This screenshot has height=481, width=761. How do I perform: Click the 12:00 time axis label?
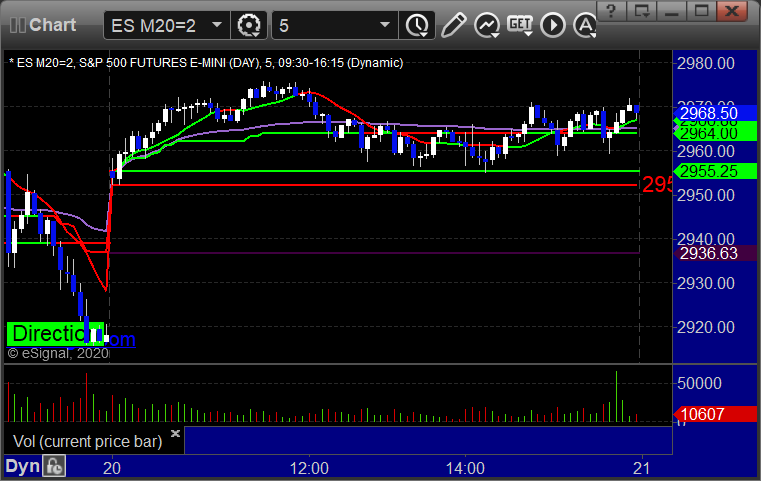click(x=309, y=468)
